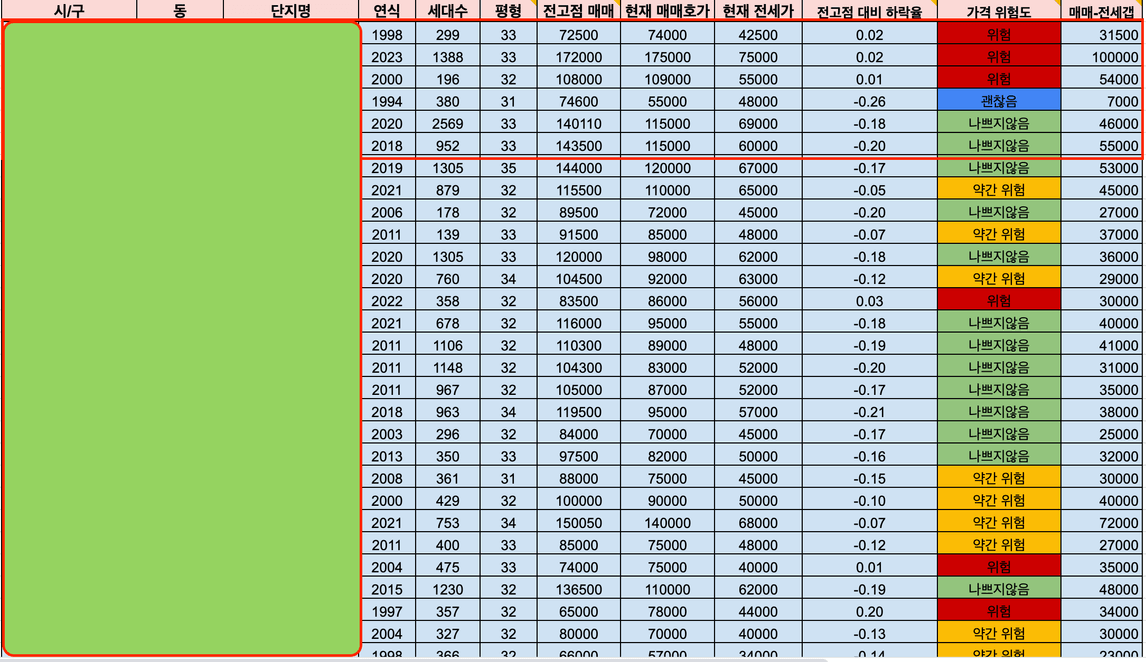Select 약간 위험 cell in the 753 row
This screenshot has width=1146, height=662.
(x=998, y=522)
